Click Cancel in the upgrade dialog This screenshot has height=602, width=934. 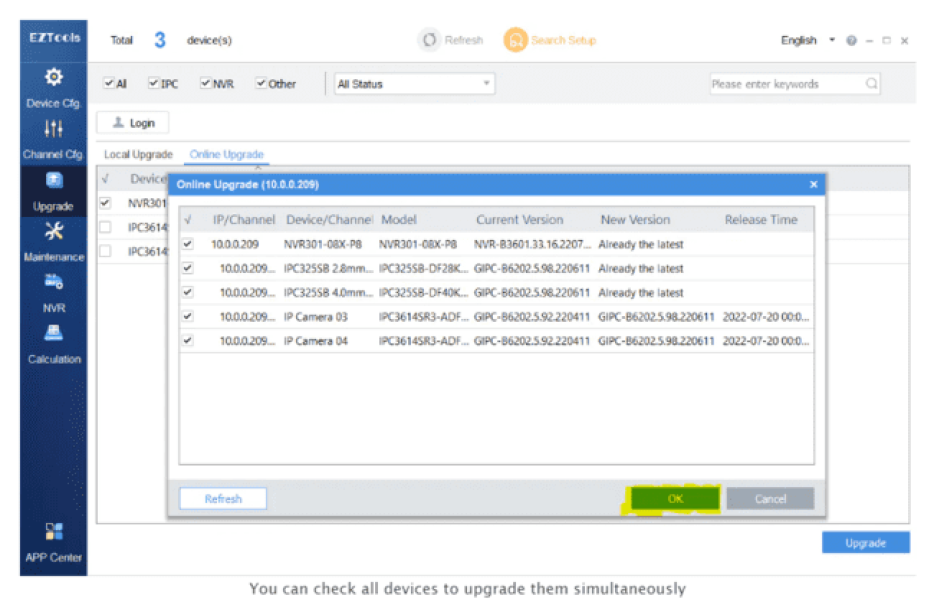coord(770,498)
